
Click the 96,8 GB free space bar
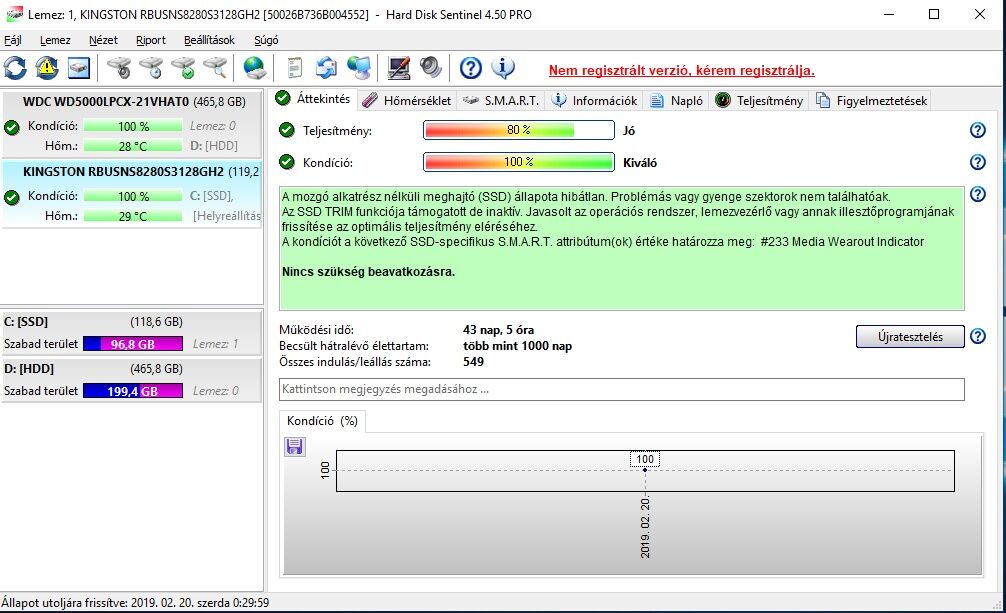(x=133, y=344)
